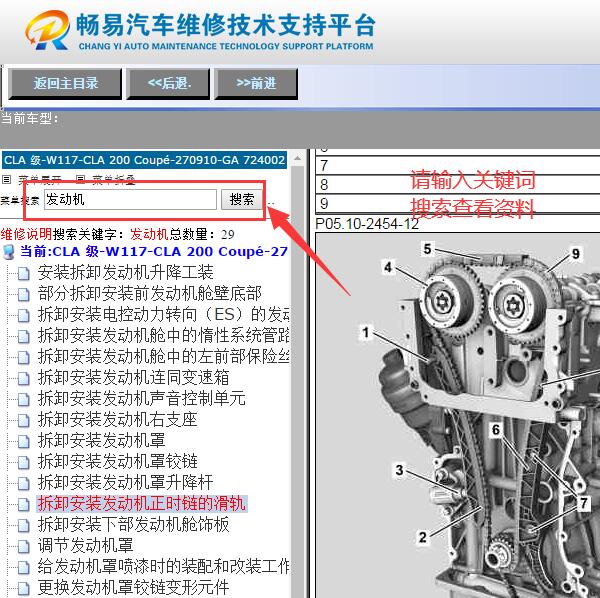Open 部分拆卸安装前发动机舱壁底部
600x598 pixels.
(150, 294)
